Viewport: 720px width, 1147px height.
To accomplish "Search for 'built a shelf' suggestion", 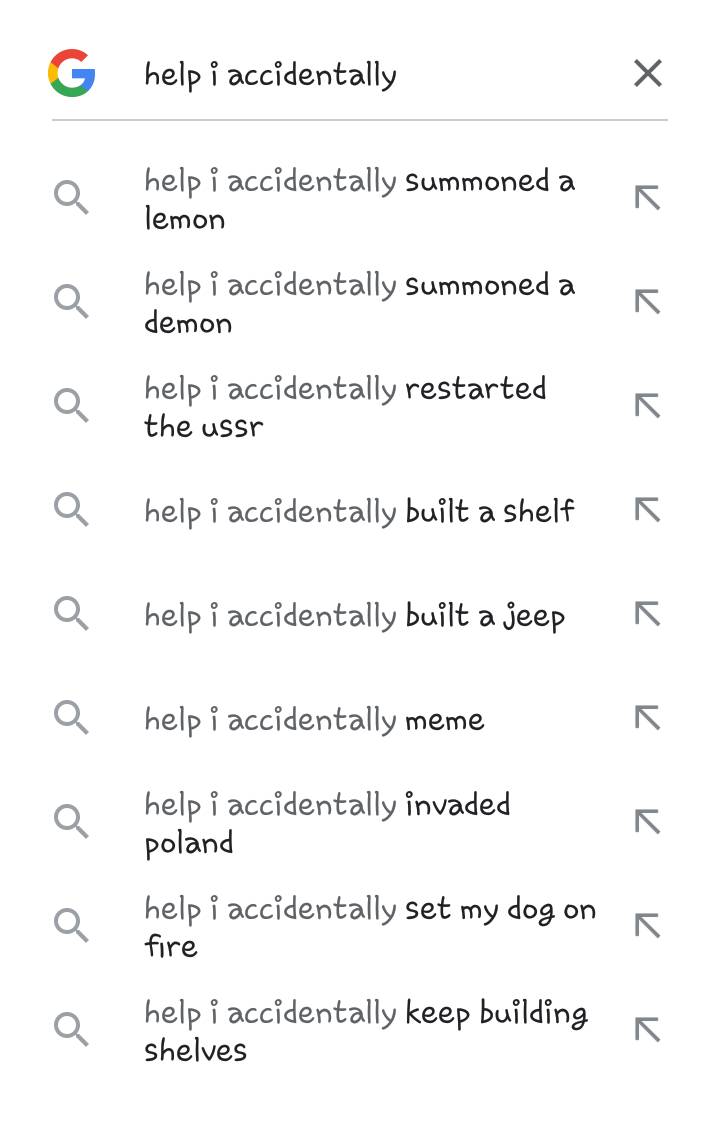I will tap(359, 511).
